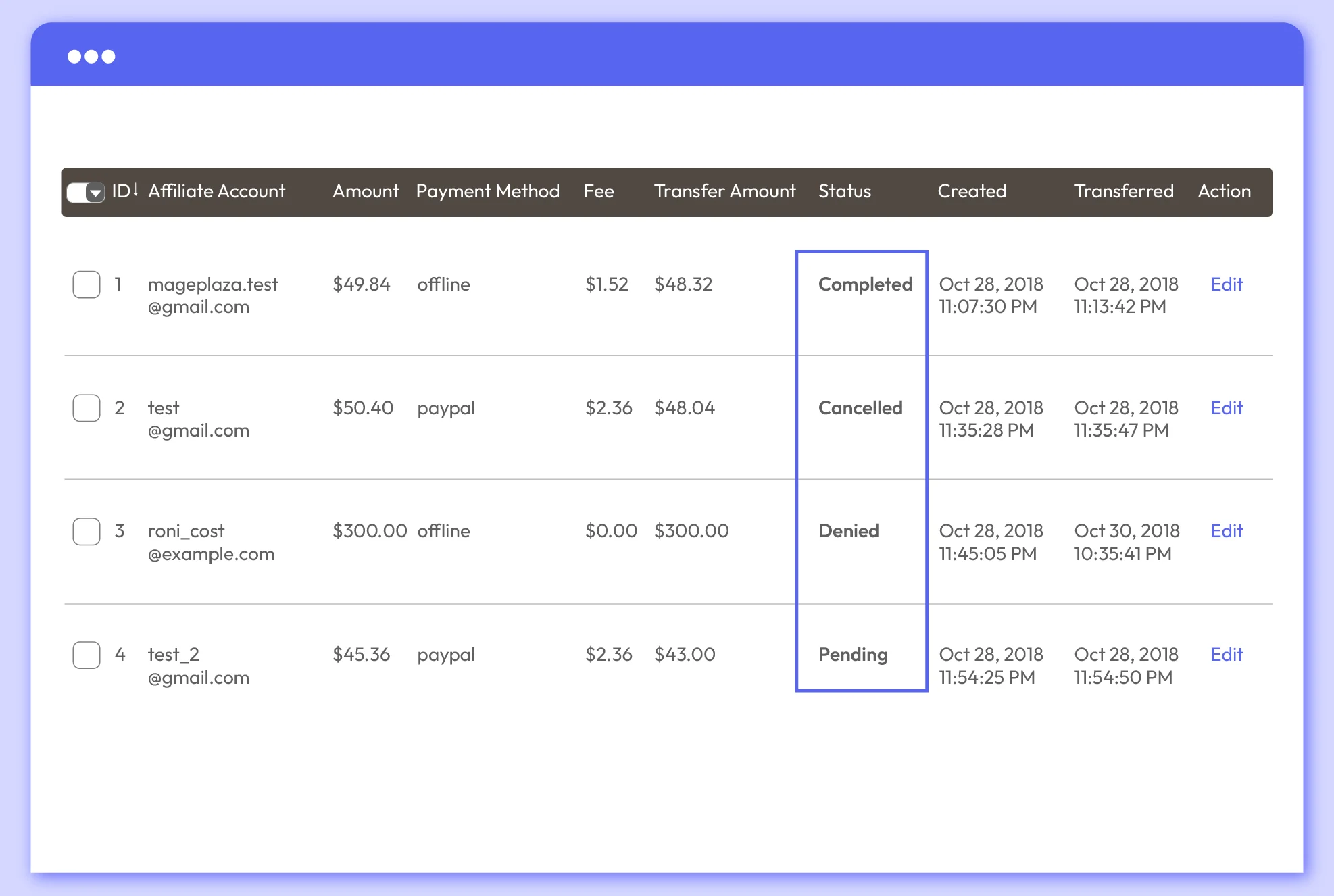Check the checkbox for row 1
1334x896 pixels.
coord(87,284)
